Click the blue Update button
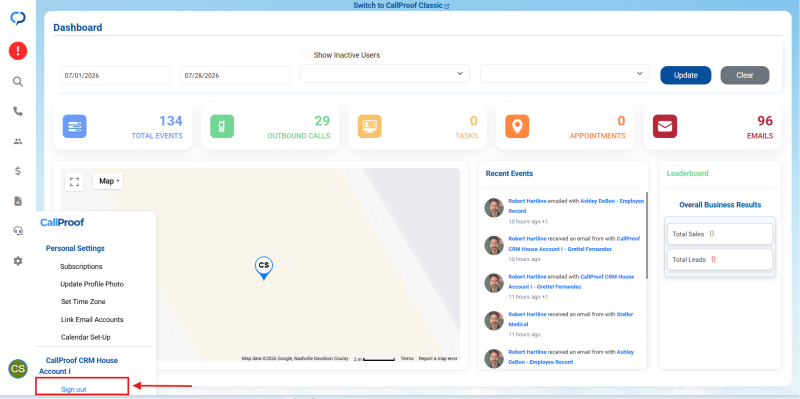This screenshot has height=399, width=800. pos(685,75)
